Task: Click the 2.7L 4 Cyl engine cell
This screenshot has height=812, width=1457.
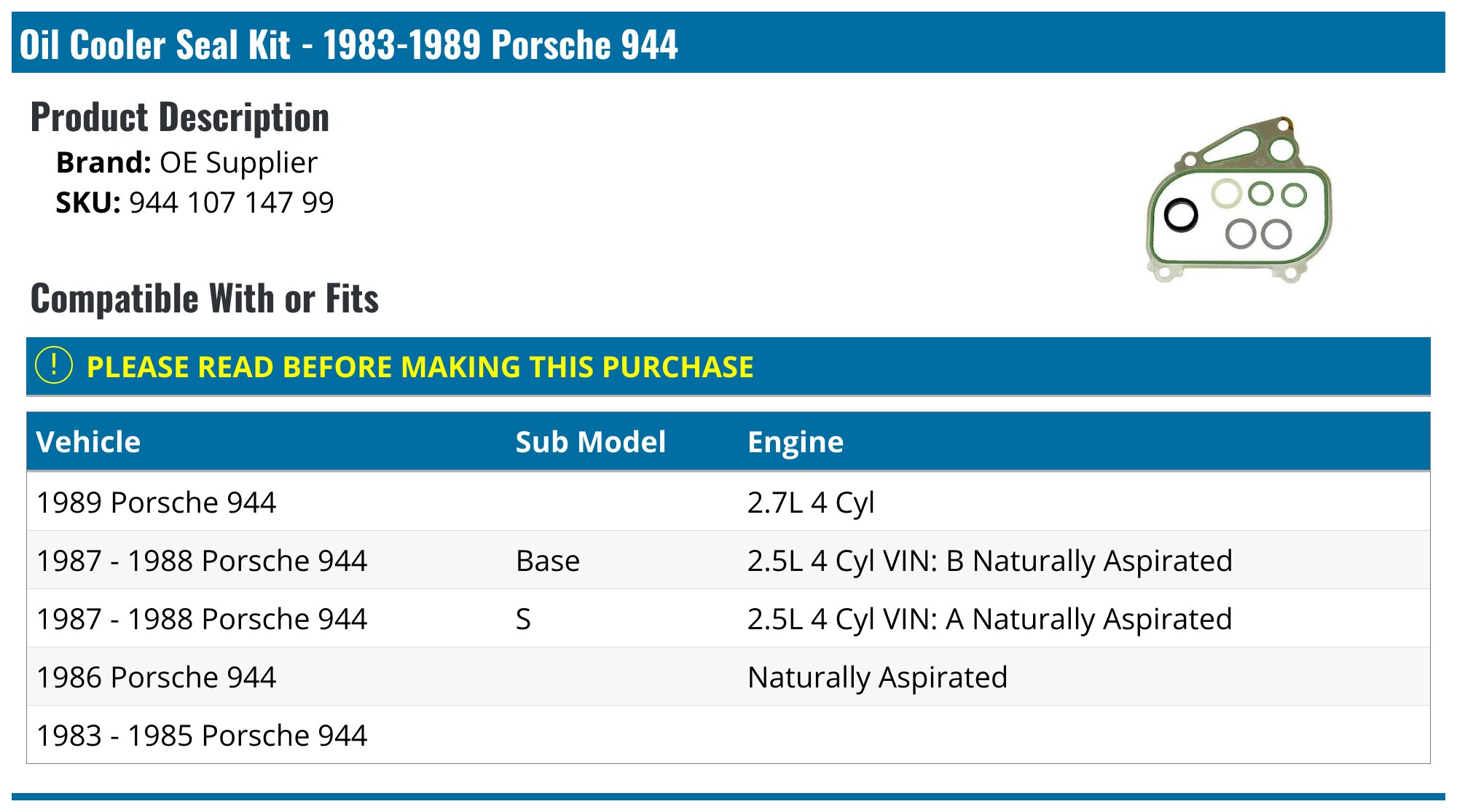Action: point(811,502)
